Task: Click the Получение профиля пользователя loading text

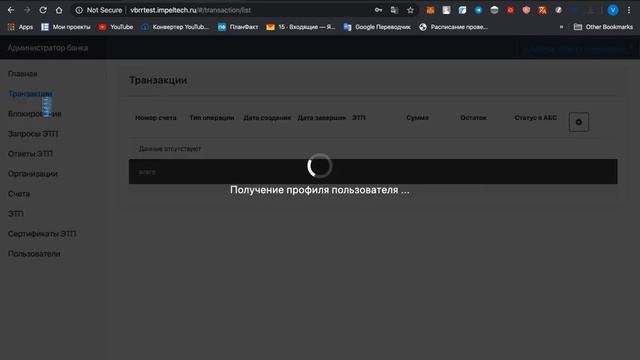Action: 320,190
